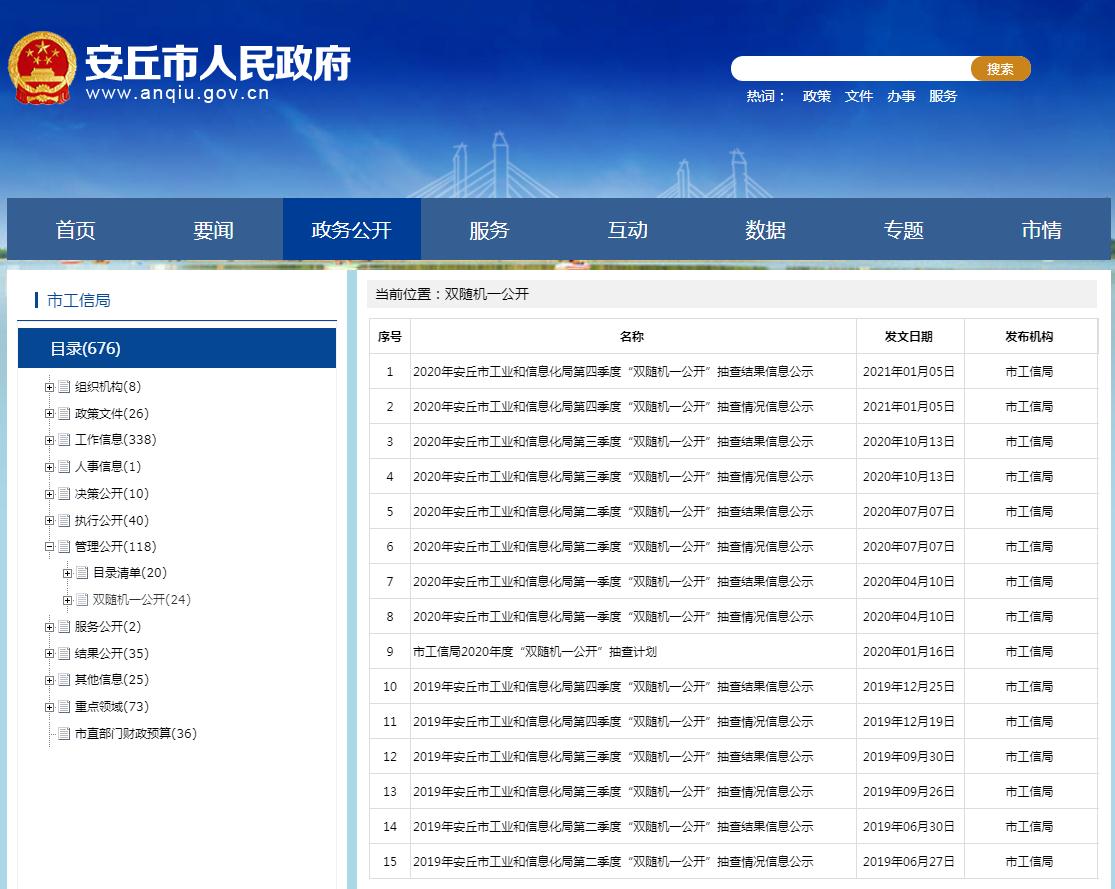Image resolution: width=1115 pixels, height=889 pixels.
Task: Click the 发文日期 column header
Action: [909, 336]
